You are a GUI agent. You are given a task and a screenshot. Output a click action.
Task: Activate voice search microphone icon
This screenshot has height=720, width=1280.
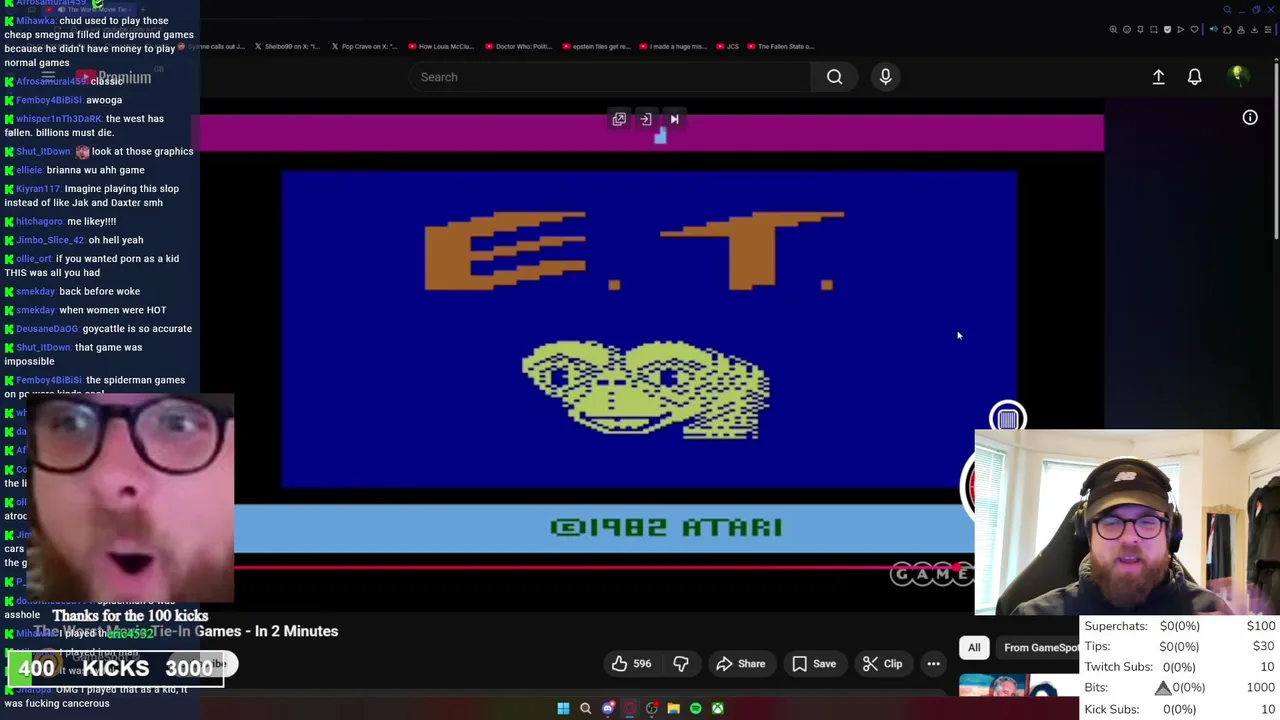[885, 77]
